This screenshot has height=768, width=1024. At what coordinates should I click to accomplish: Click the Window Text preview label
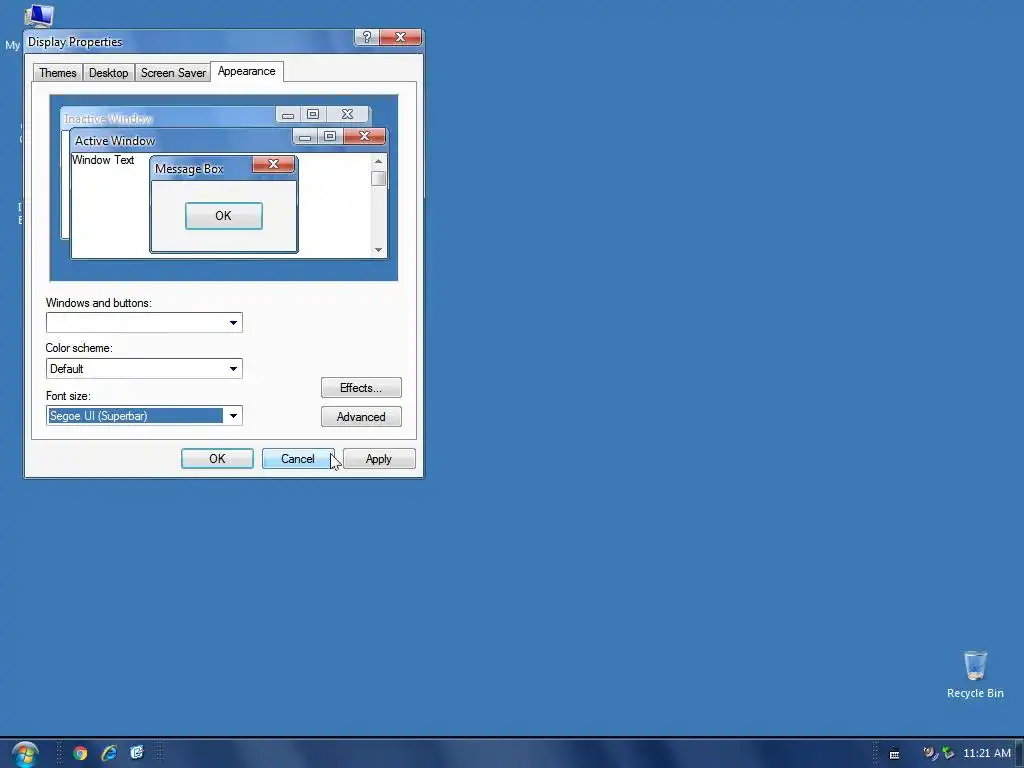click(103, 160)
